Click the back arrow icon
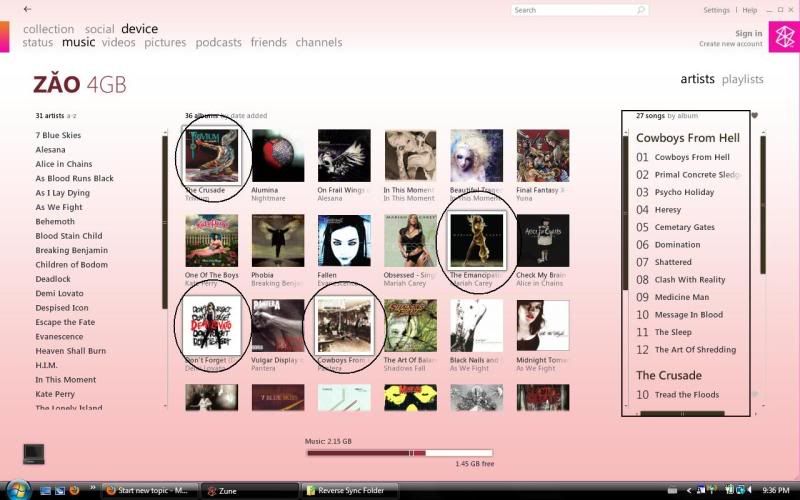Screen dimensions: 800x500 point(28,9)
